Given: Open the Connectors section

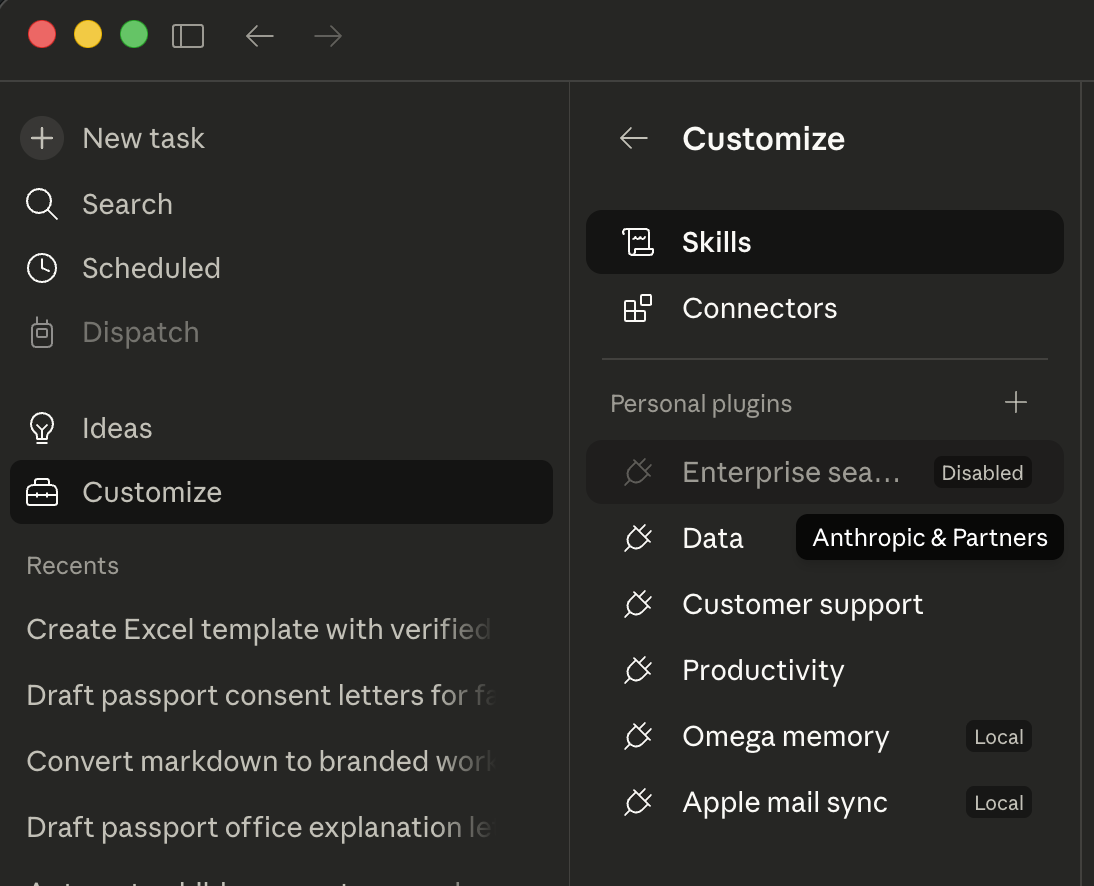Looking at the screenshot, I should (825, 308).
